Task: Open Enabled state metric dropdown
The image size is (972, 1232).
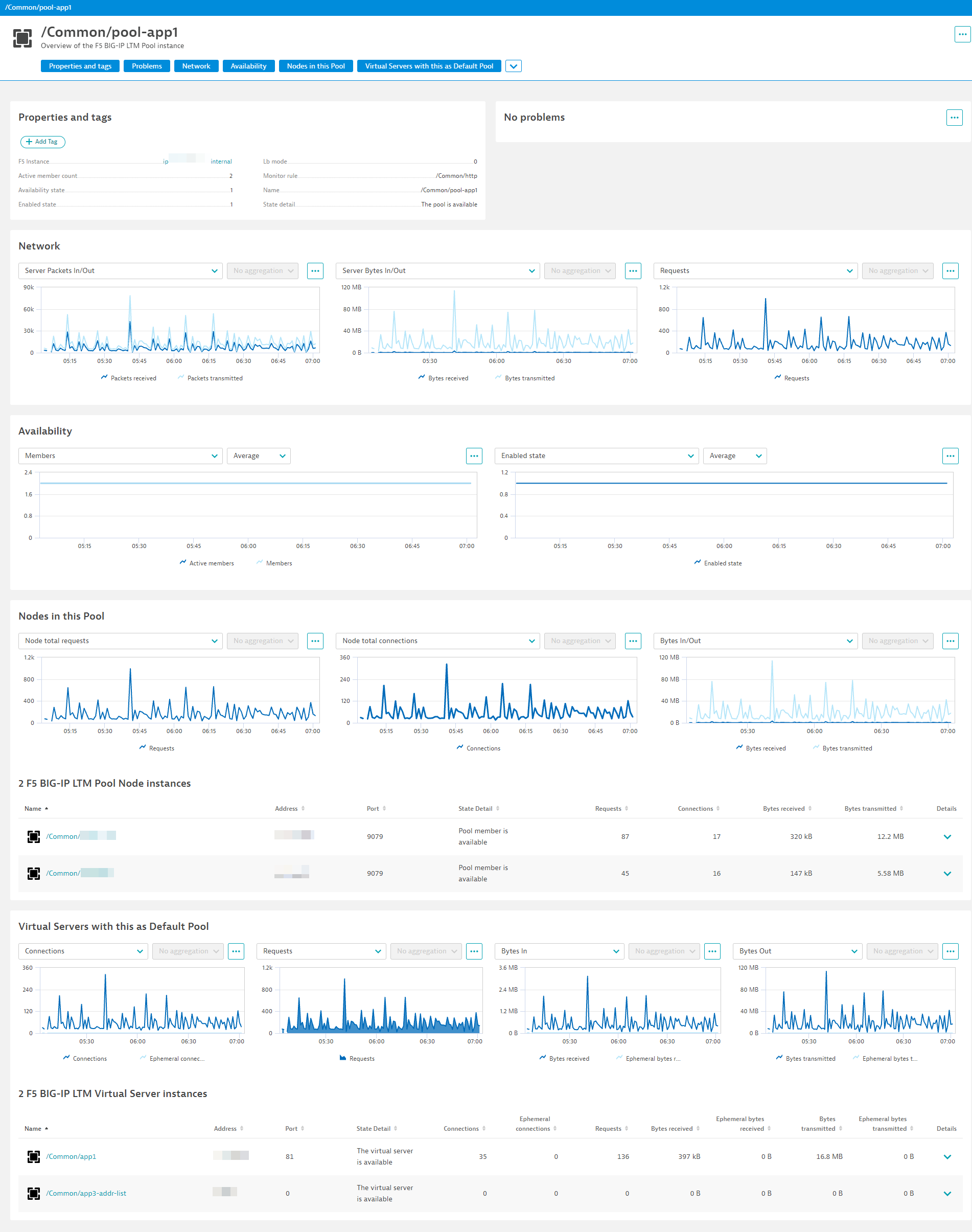Action: [596, 456]
